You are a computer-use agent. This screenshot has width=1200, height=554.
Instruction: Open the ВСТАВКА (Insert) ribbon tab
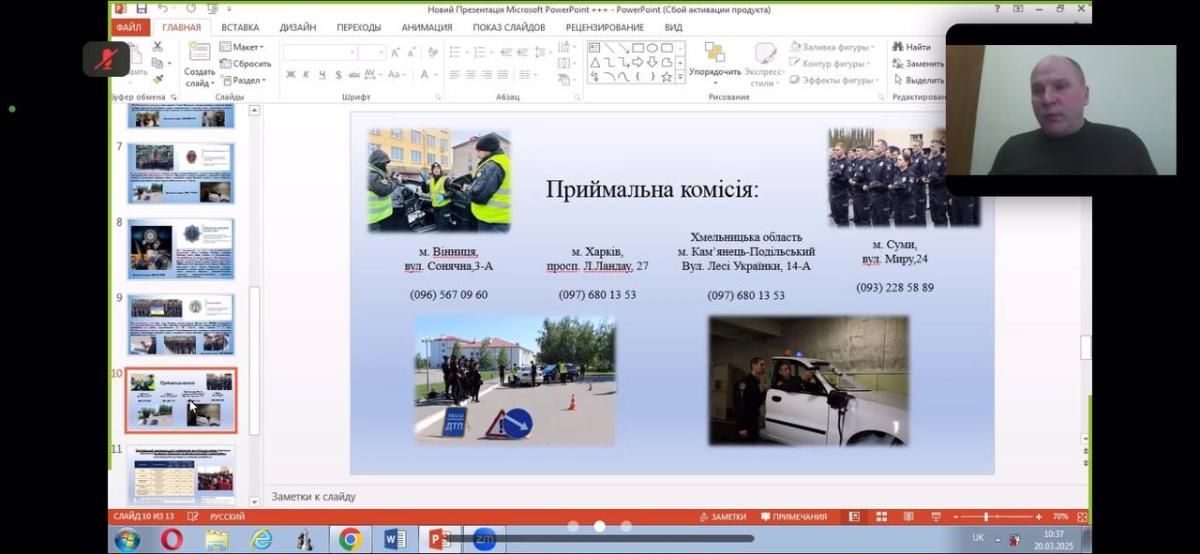click(x=240, y=27)
